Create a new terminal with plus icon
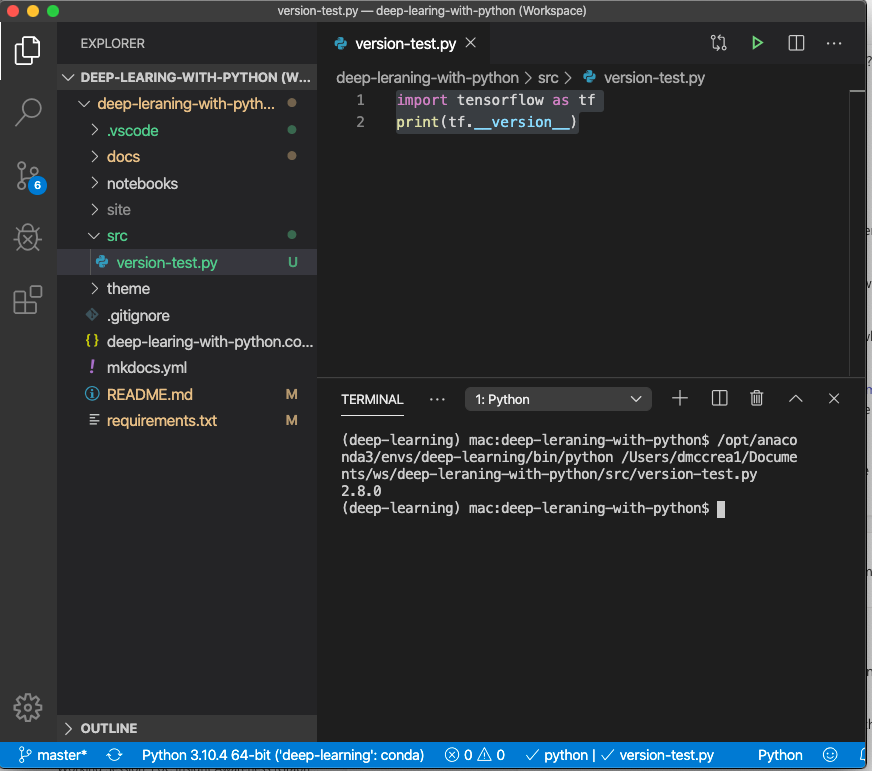 pos(680,398)
